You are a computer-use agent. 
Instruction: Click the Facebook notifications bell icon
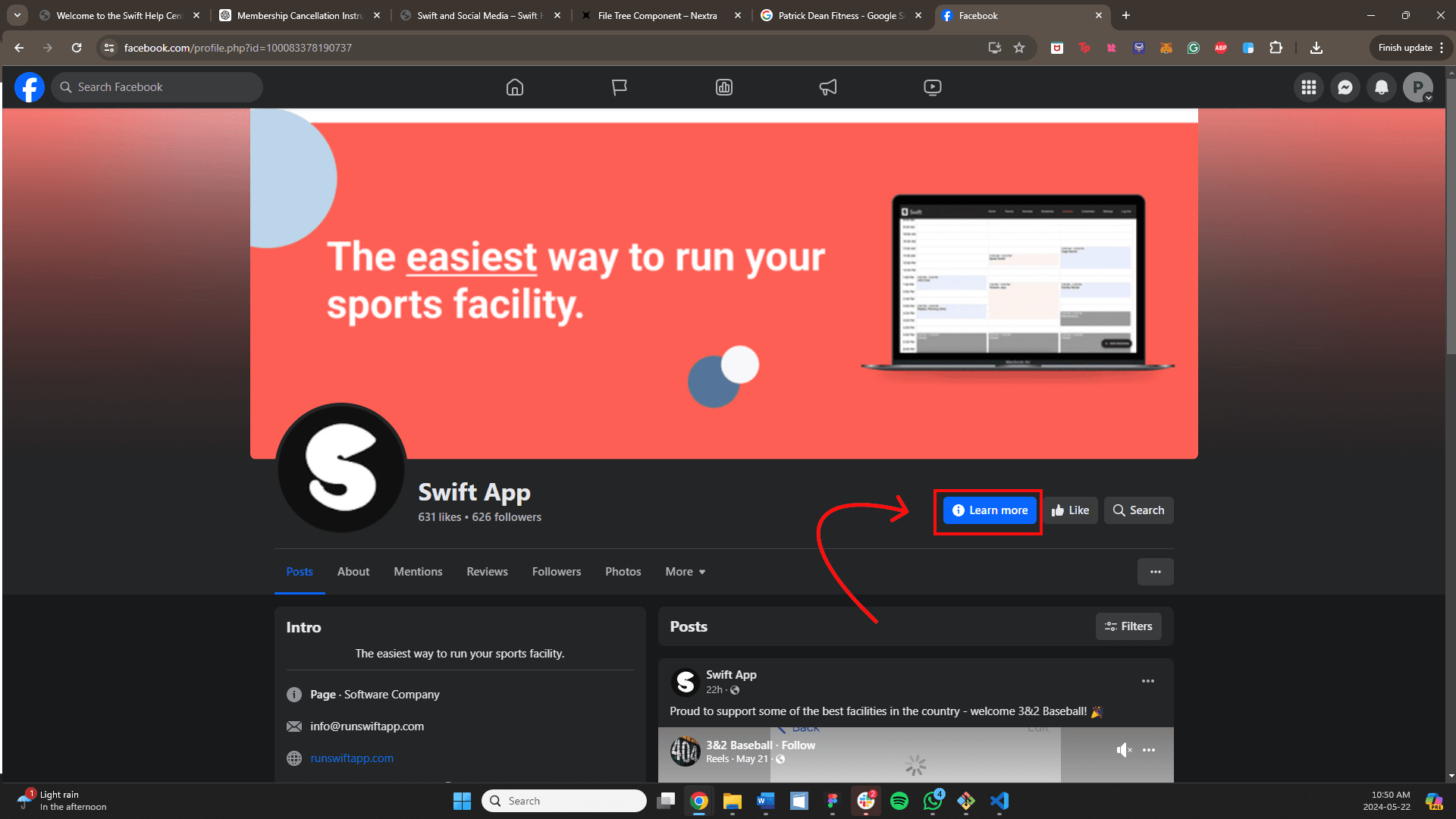(1381, 87)
